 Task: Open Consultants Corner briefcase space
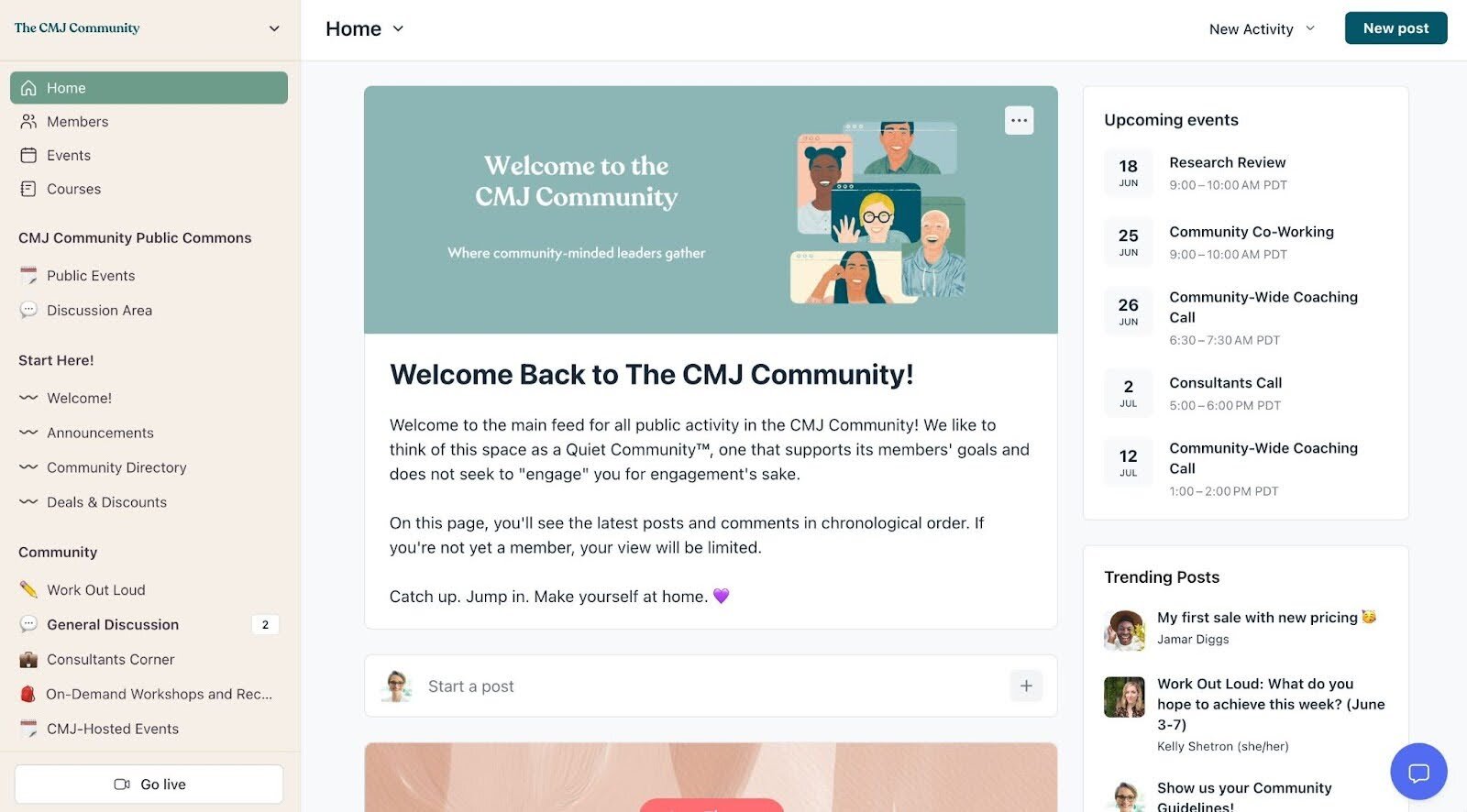149,659
